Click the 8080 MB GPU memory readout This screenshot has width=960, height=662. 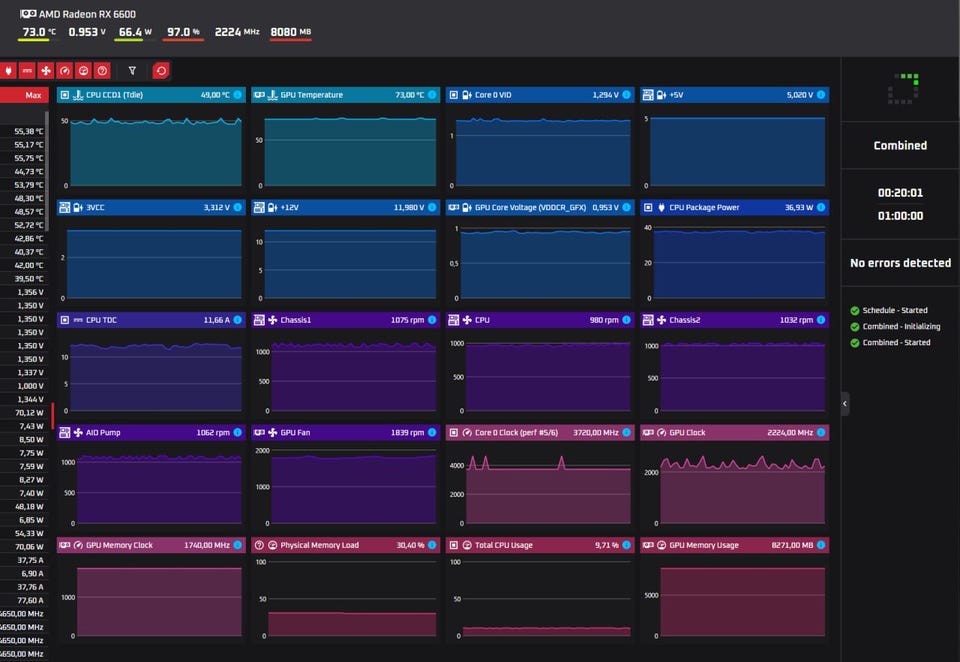(291, 32)
